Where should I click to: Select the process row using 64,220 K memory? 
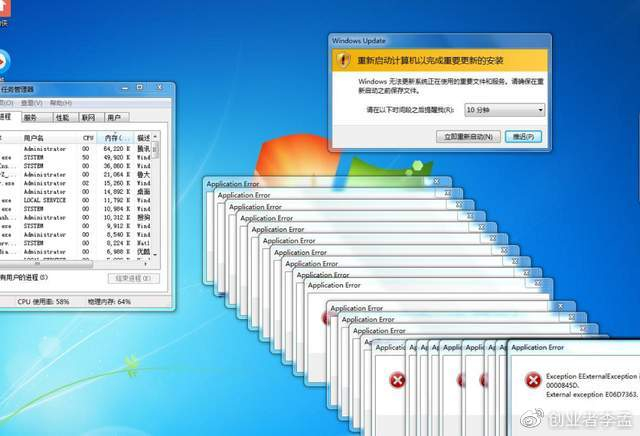76,149
